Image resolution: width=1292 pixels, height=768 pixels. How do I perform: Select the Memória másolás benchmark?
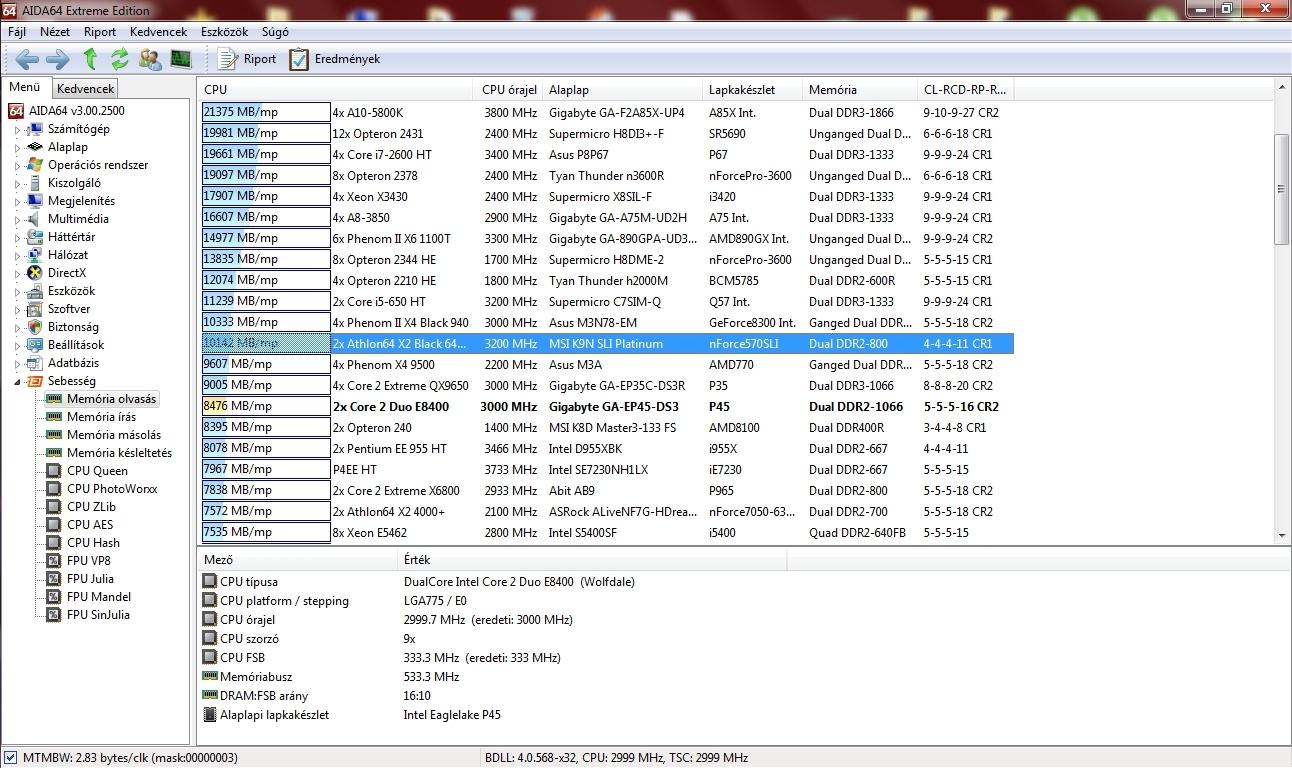(x=113, y=435)
